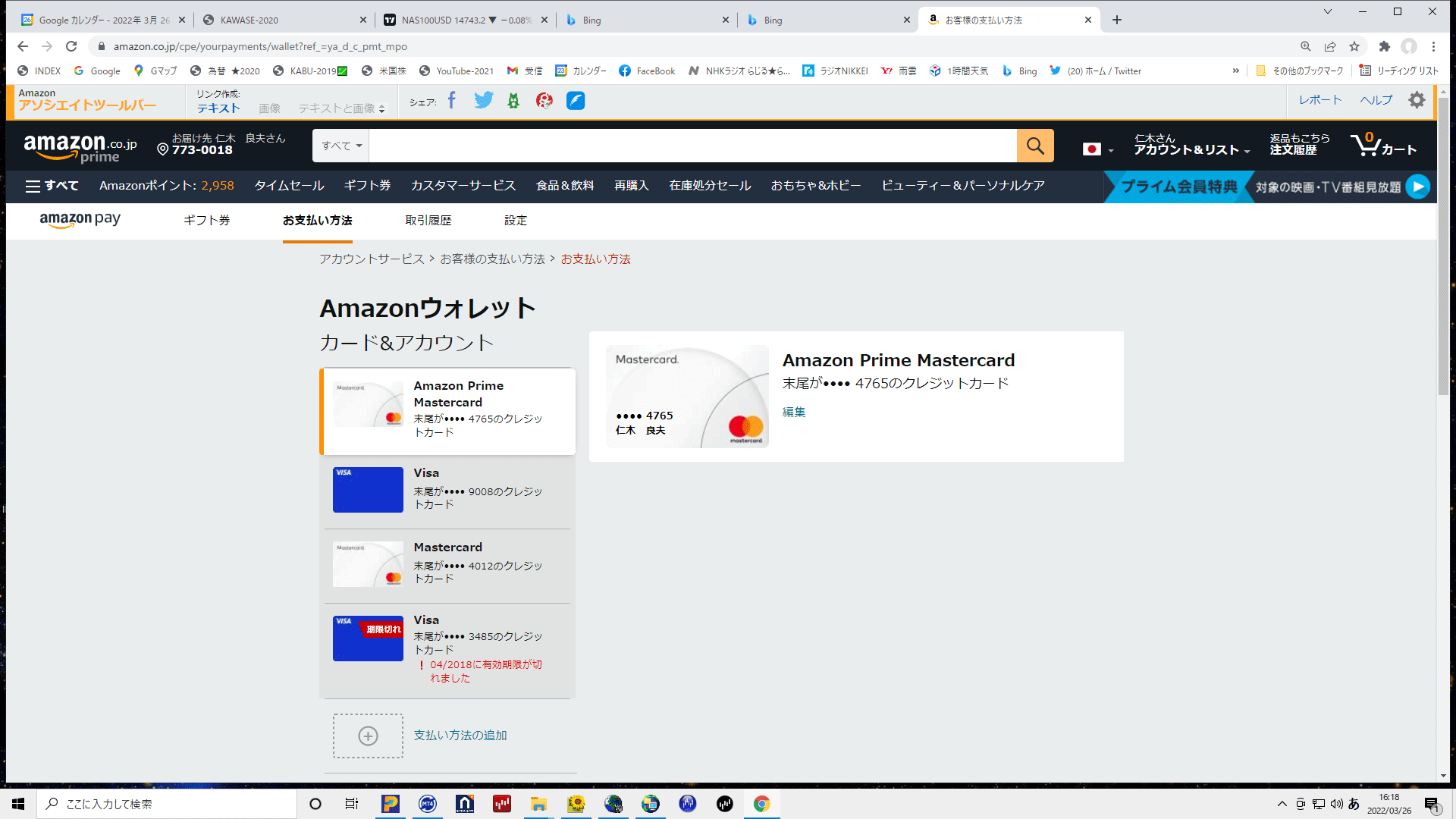Click 注文履歴 returns and orders link
The width and height of the screenshot is (1456, 819).
[1300, 144]
